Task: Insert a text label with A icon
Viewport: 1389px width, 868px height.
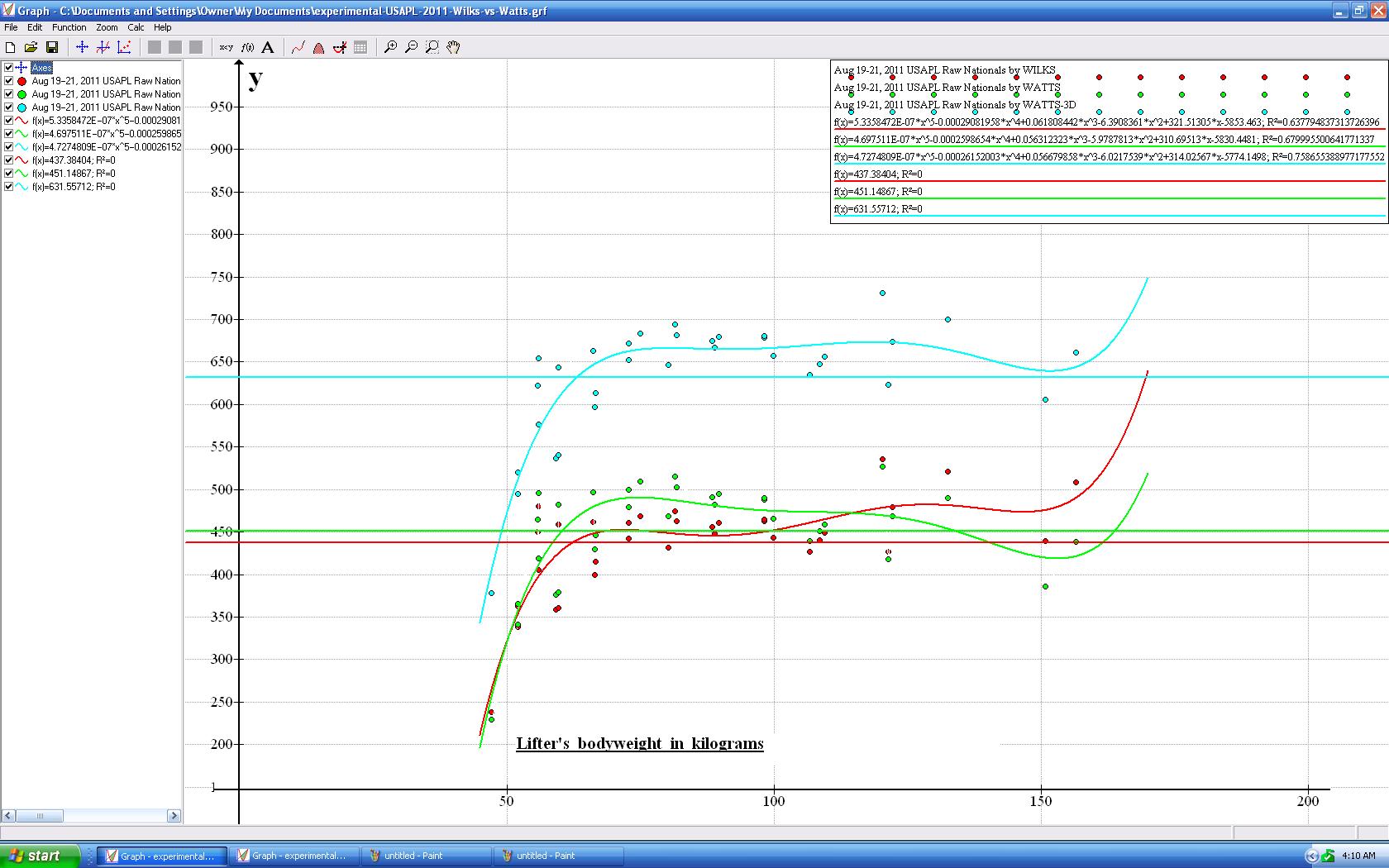Action: point(268,47)
